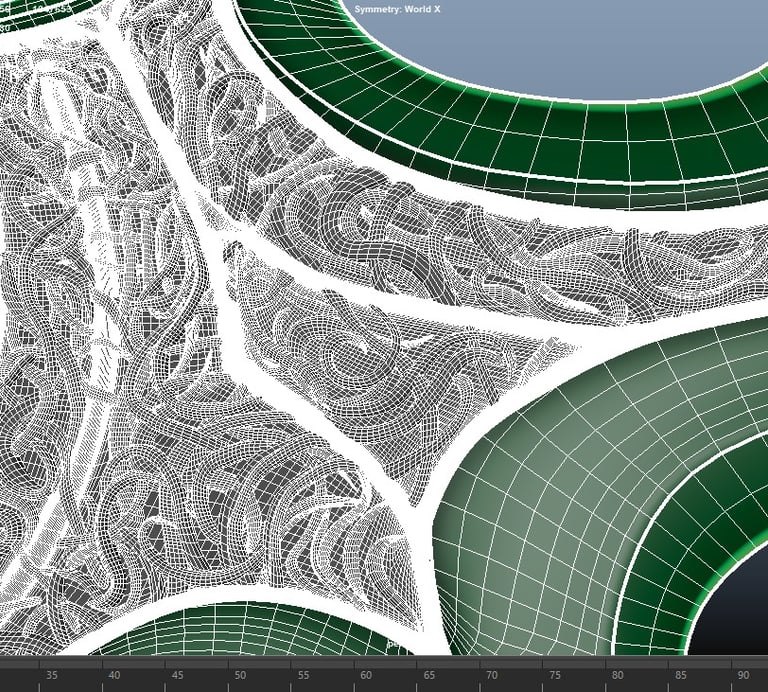Screen dimensions: 768x692
Task: Move to frame 80 on timeline
Action: [618, 675]
